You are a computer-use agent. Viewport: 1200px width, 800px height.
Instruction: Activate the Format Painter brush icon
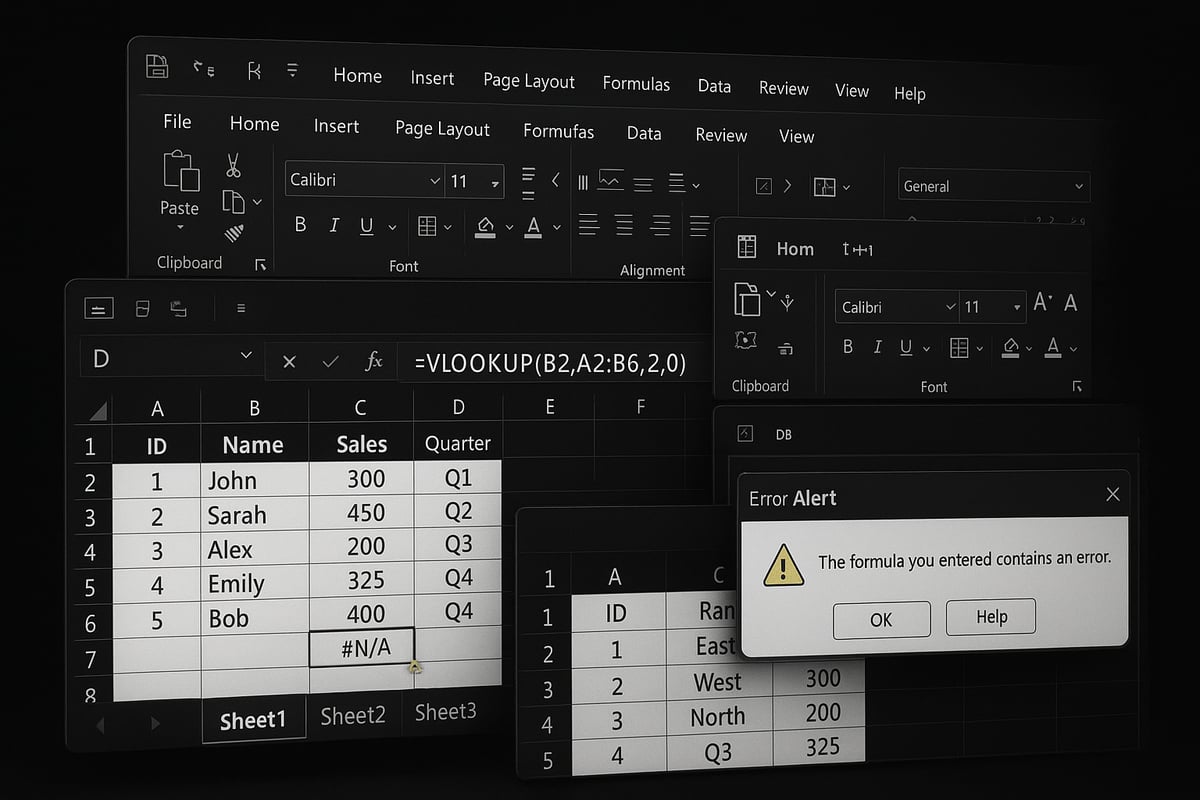pos(233,233)
